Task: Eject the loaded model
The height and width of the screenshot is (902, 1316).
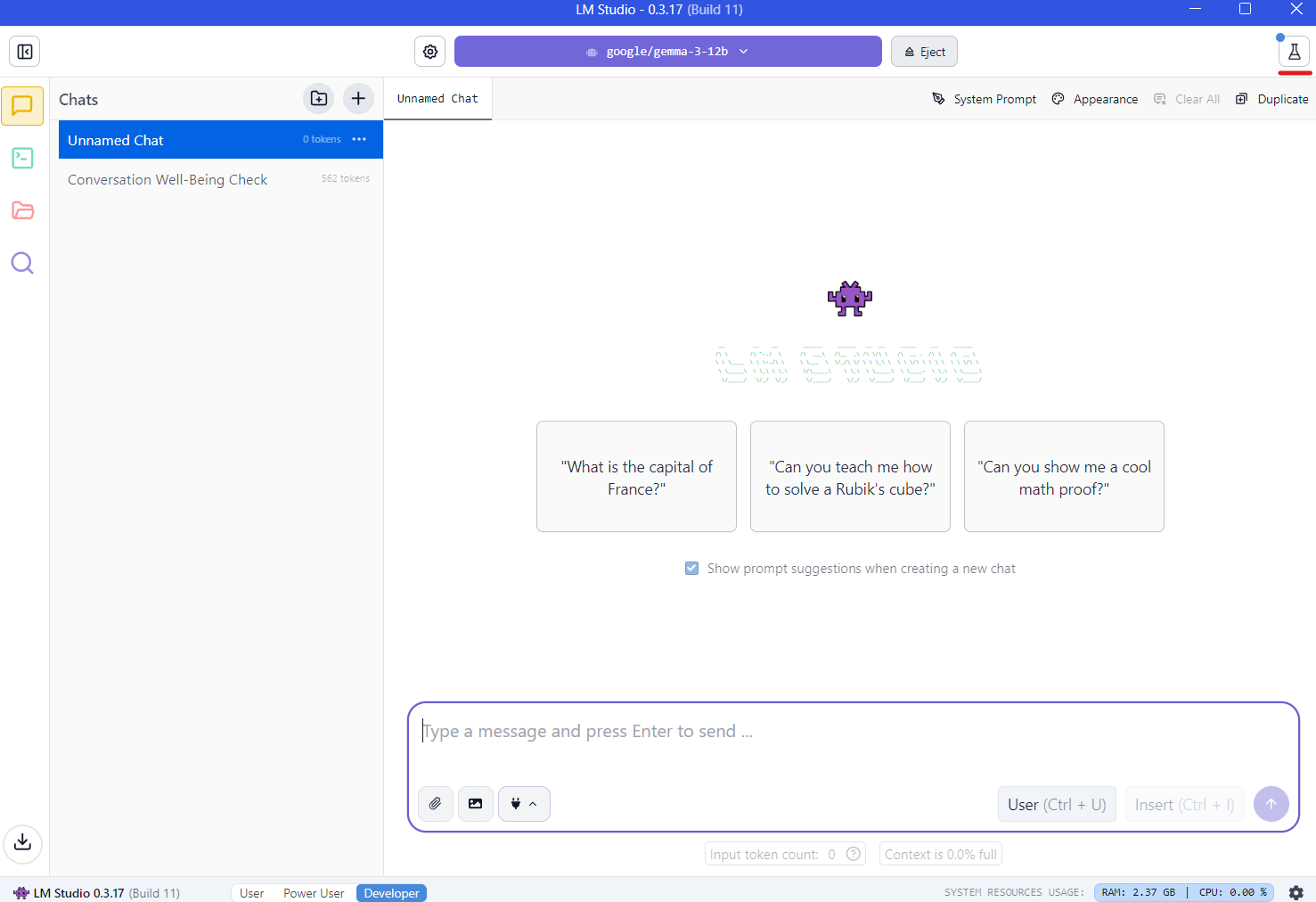Action: coord(925,52)
